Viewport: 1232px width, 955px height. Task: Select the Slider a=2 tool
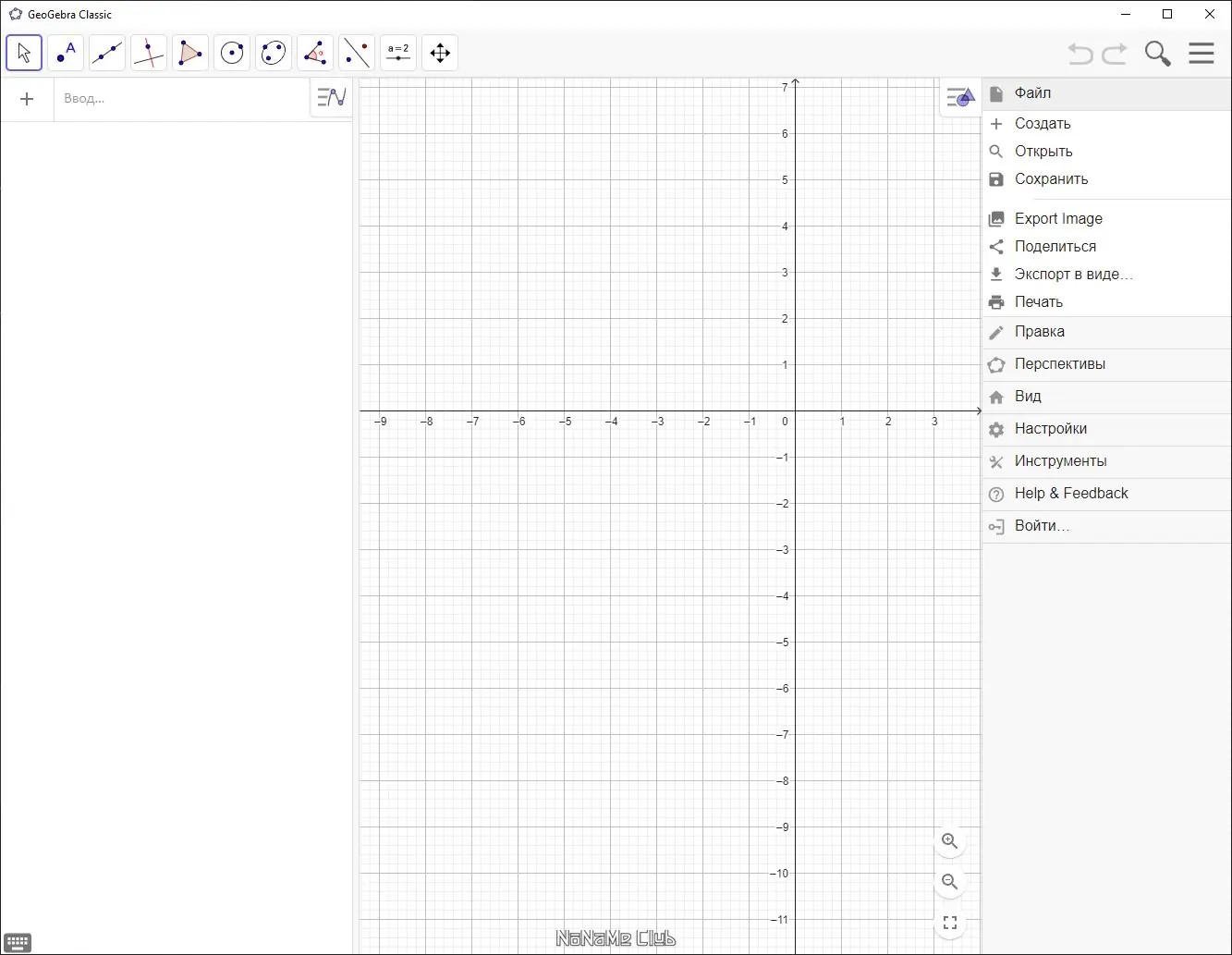[x=398, y=53]
